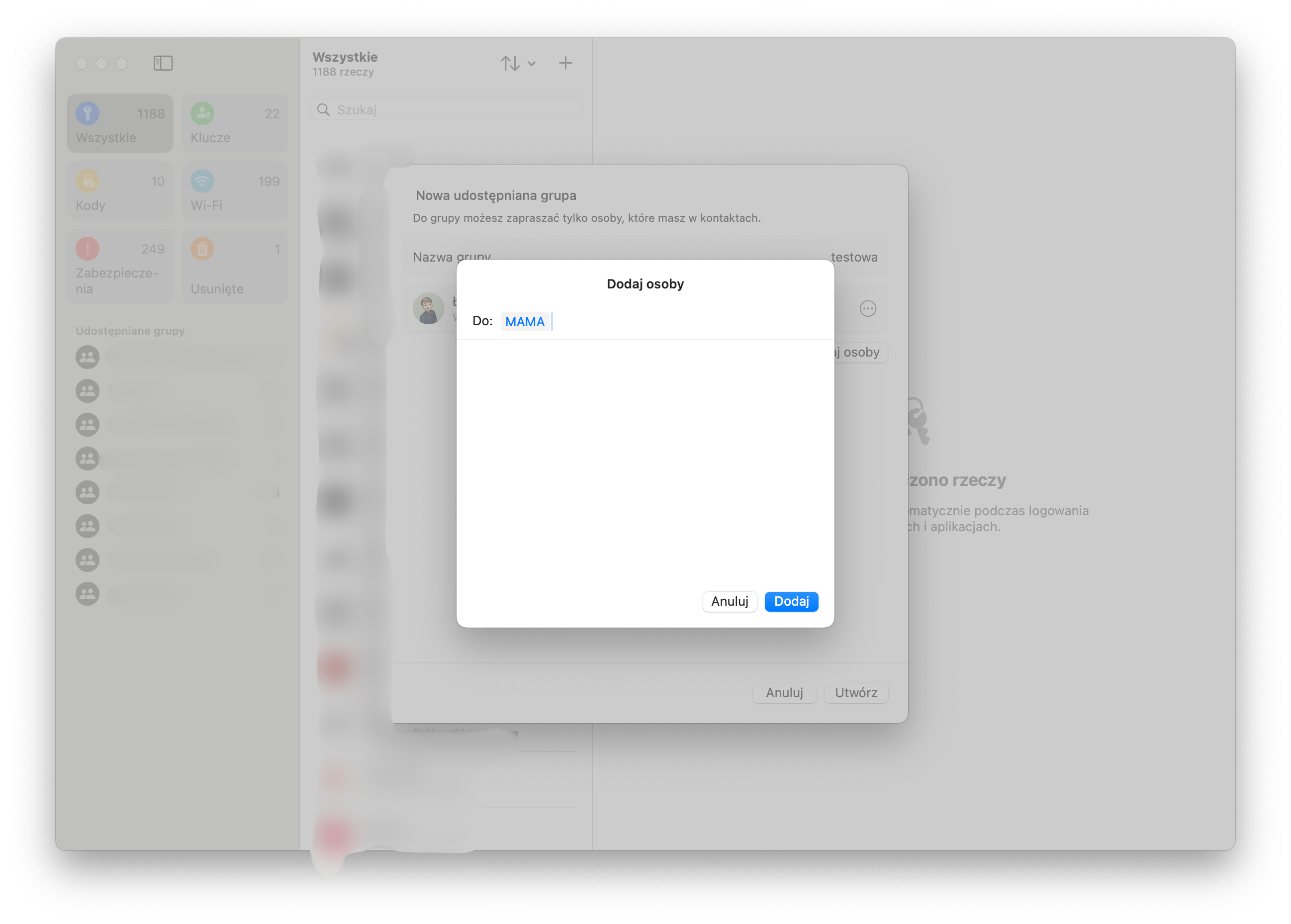This screenshot has width=1291, height=924.
Task: Click the ellipsis options icon beside owner
Action: pyautogui.click(x=867, y=309)
